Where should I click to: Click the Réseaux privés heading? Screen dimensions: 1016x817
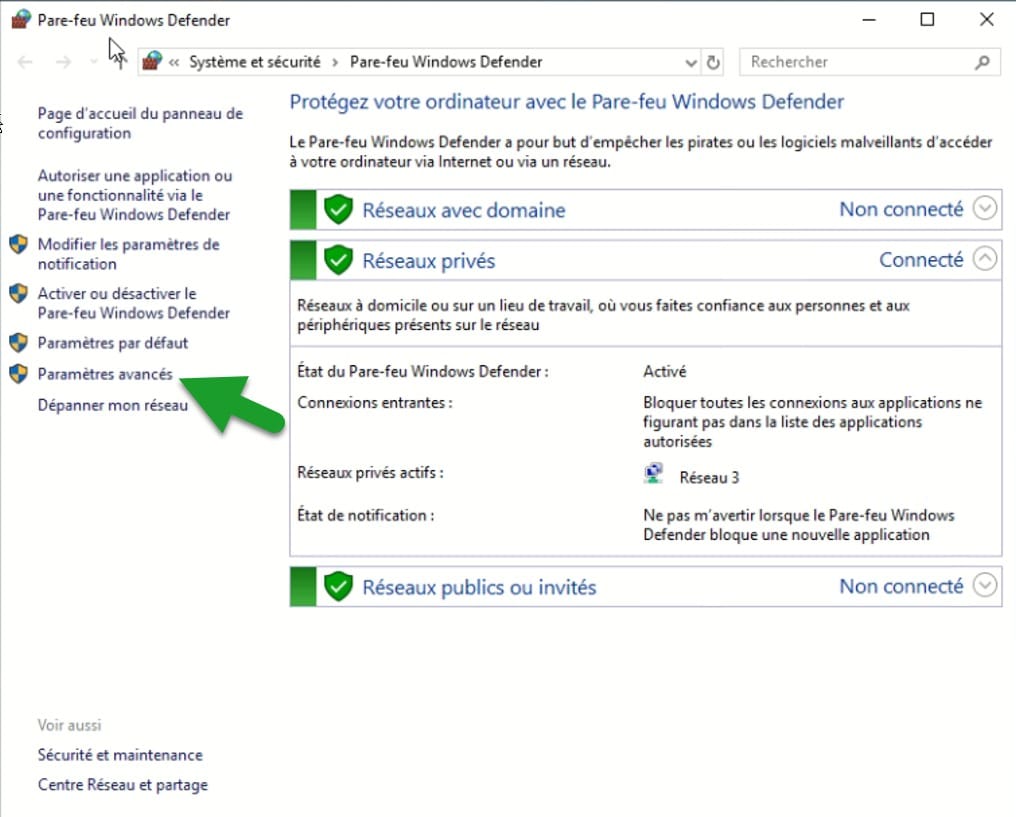(x=428, y=260)
